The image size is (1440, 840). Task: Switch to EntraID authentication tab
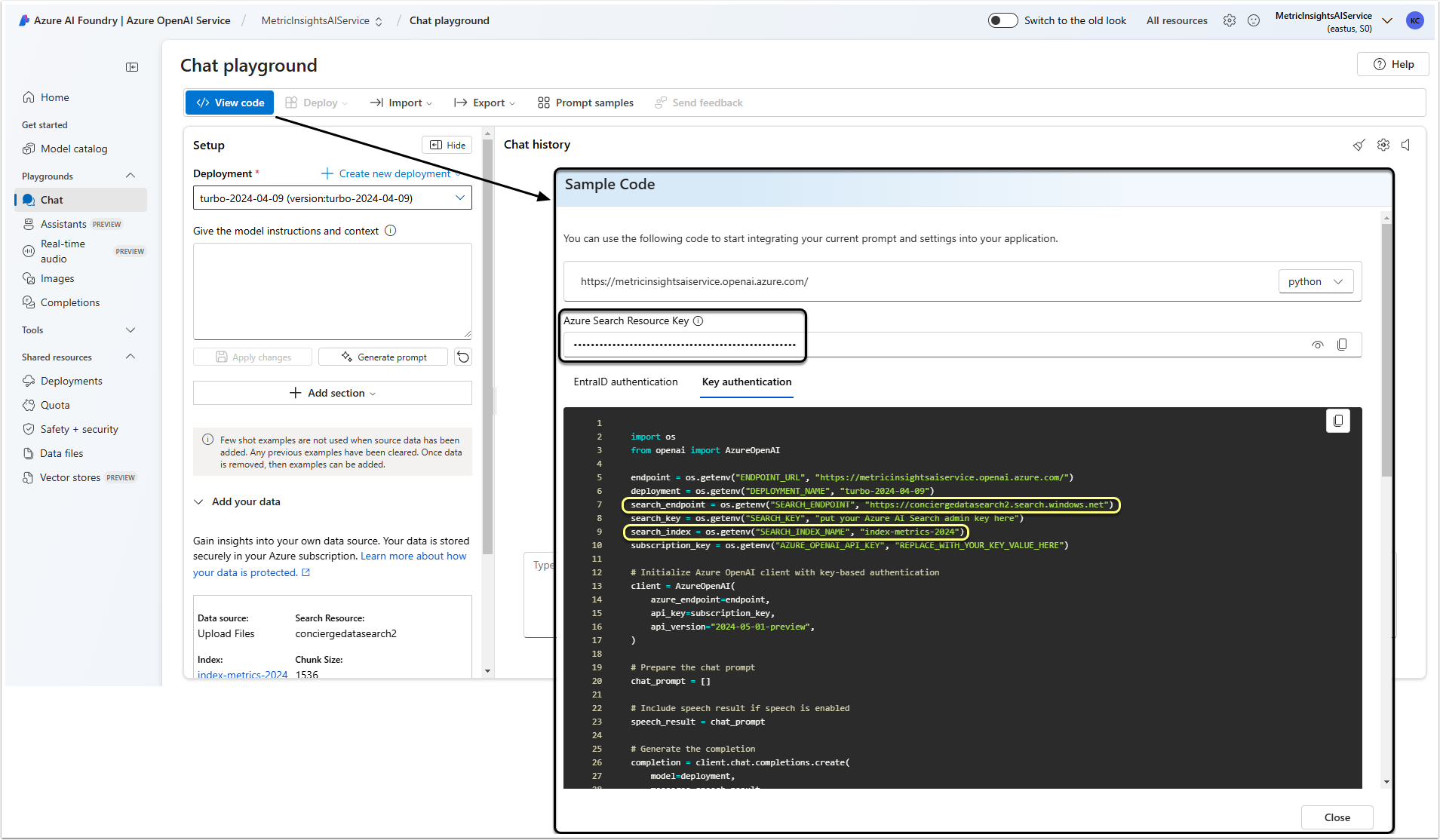pyautogui.click(x=625, y=382)
